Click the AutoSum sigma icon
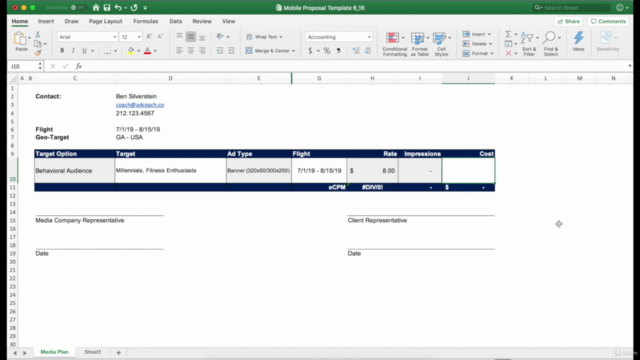 click(x=508, y=34)
